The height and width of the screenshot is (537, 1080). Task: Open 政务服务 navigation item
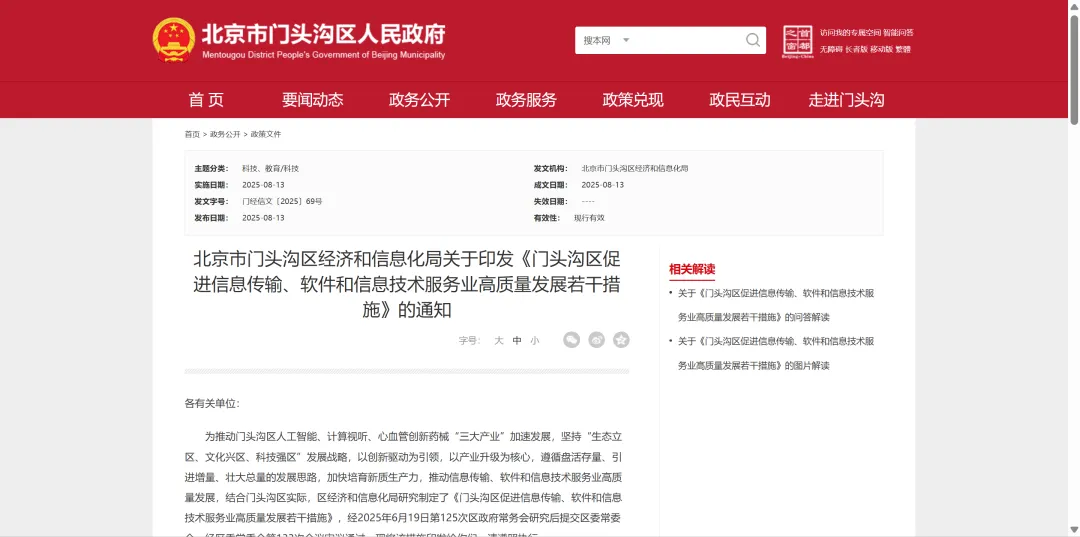click(x=526, y=100)
